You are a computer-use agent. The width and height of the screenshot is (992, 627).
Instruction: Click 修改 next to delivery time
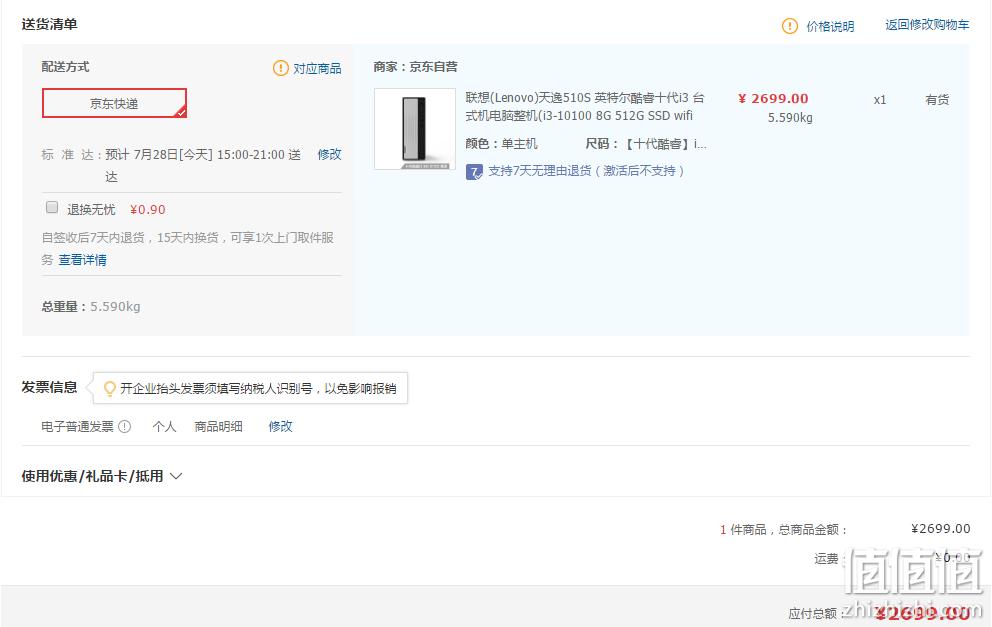pyautogui.click(x=329, y=154)
